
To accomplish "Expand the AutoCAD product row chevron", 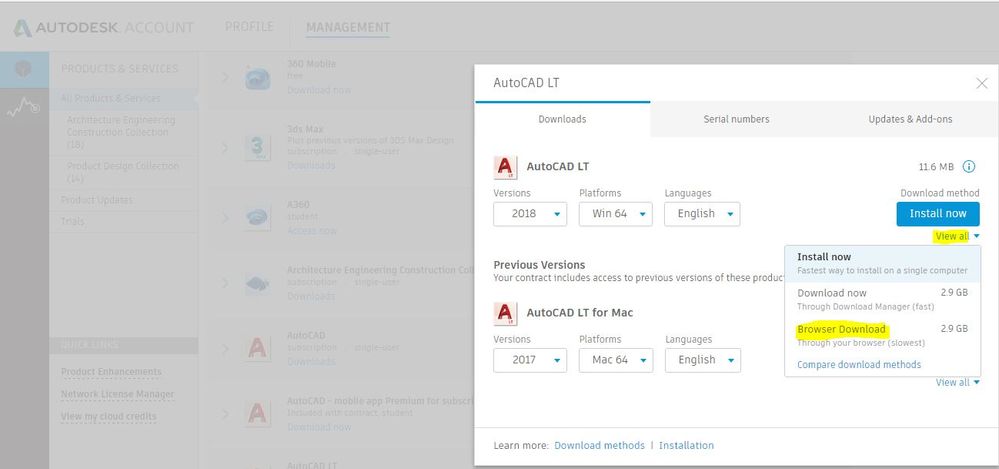I will pos(224,349).
